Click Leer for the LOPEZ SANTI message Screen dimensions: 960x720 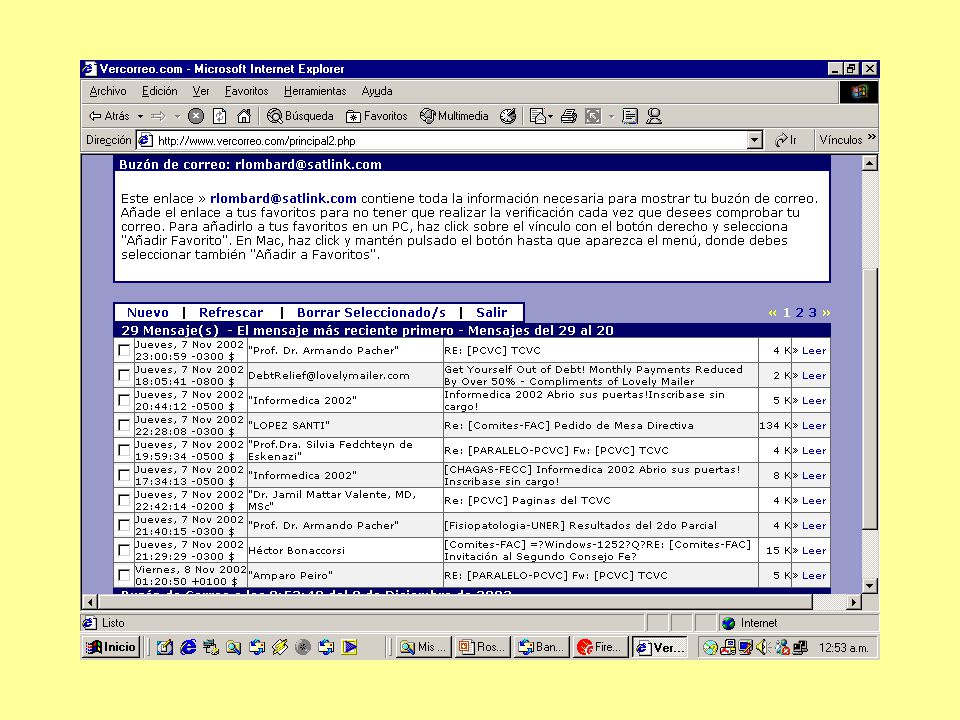point(814,426)
